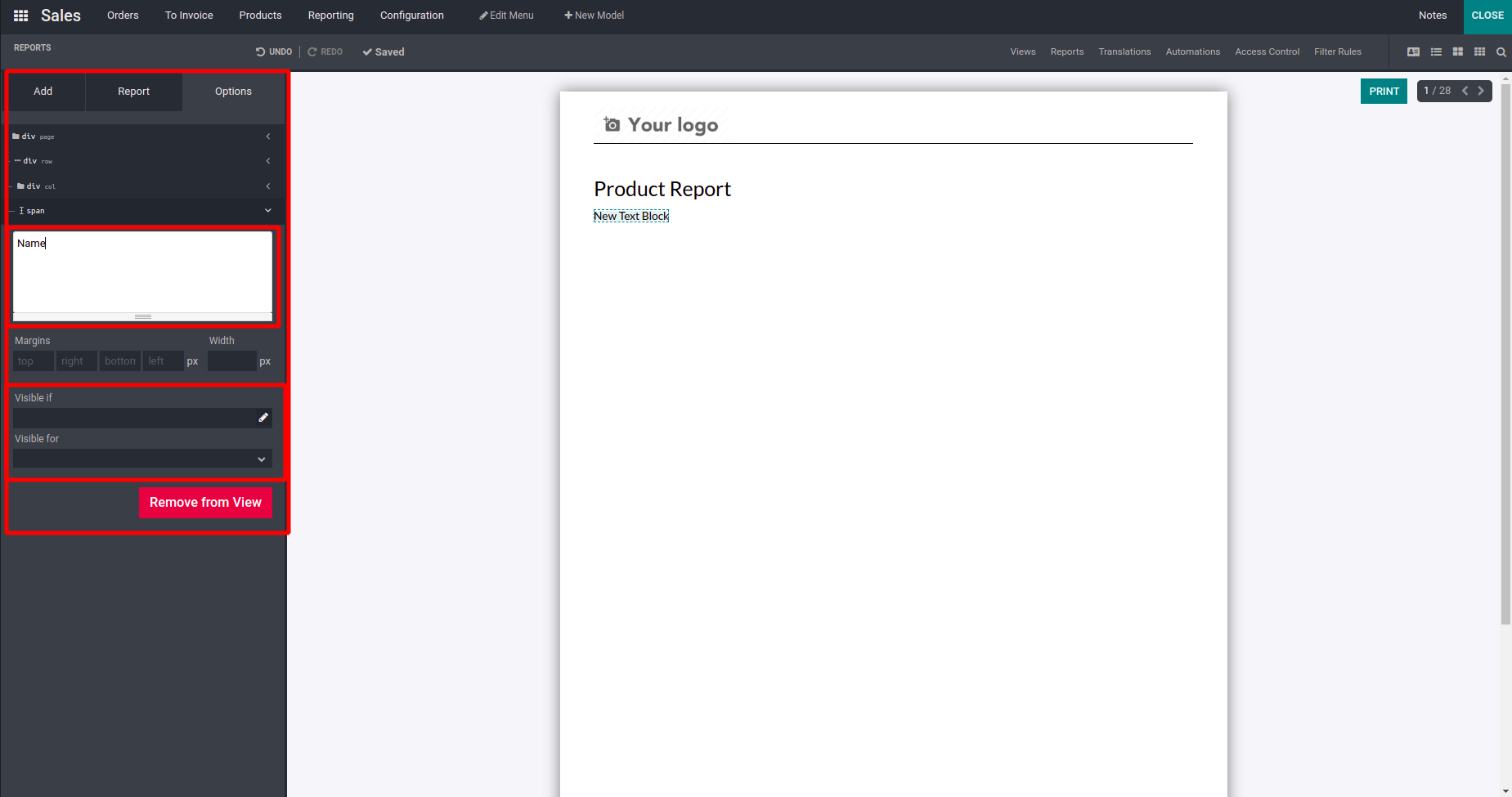The image size is (1512, 797).
Task: Click the left margin field
Action: click(164, 361)
